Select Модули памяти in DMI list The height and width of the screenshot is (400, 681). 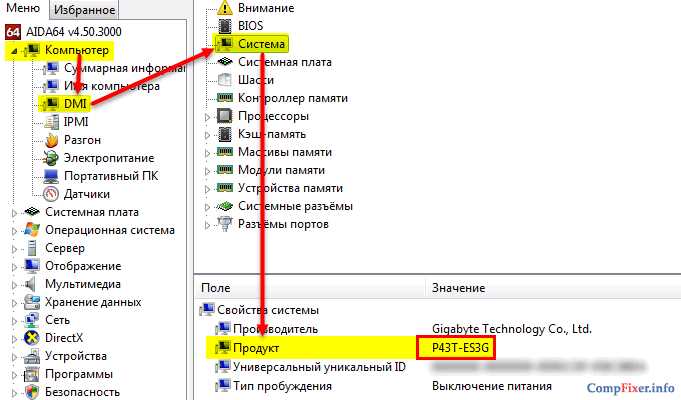point(281,170)
